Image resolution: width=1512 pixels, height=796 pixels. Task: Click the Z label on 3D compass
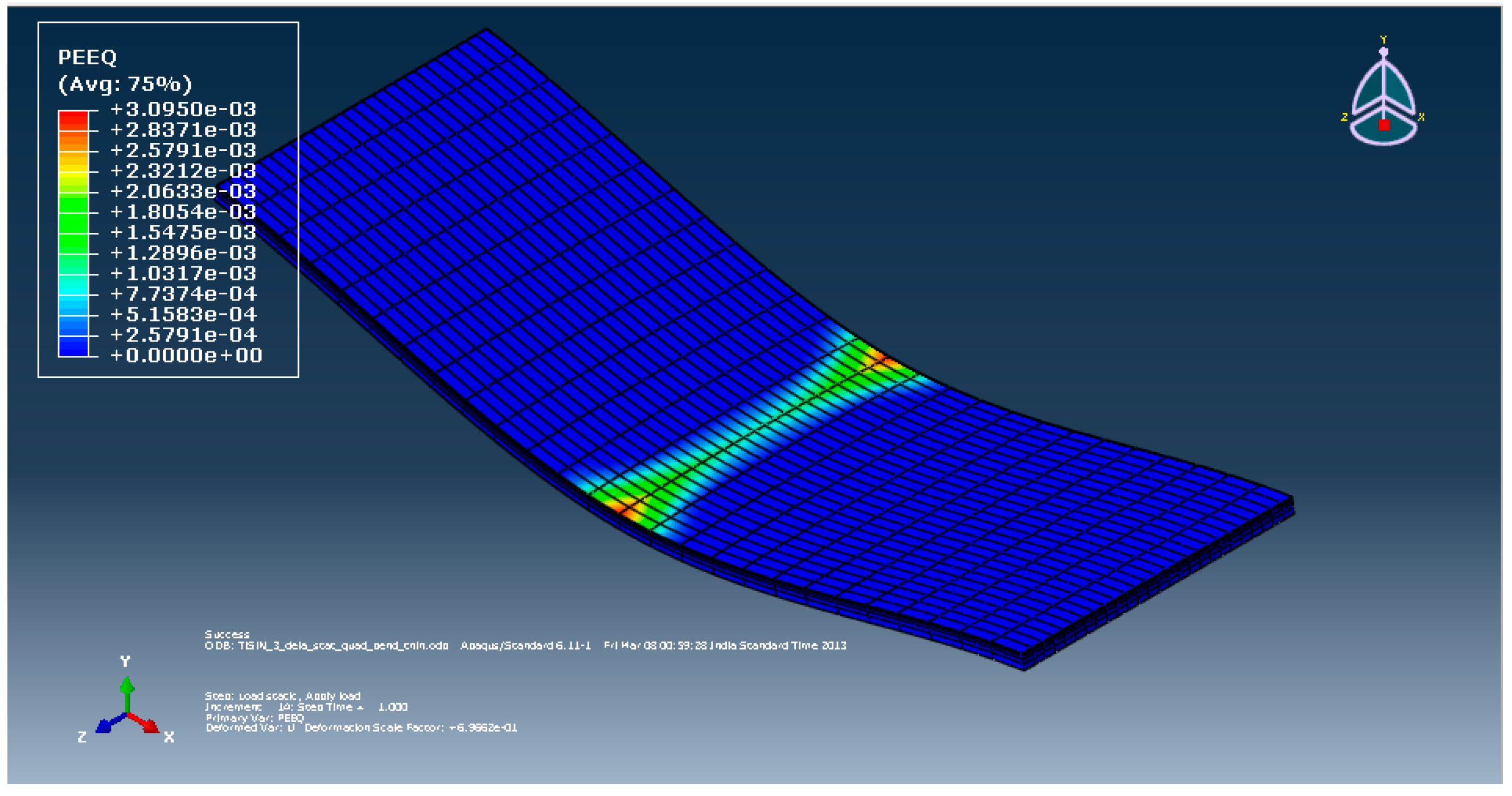[x=1344, y=117]
